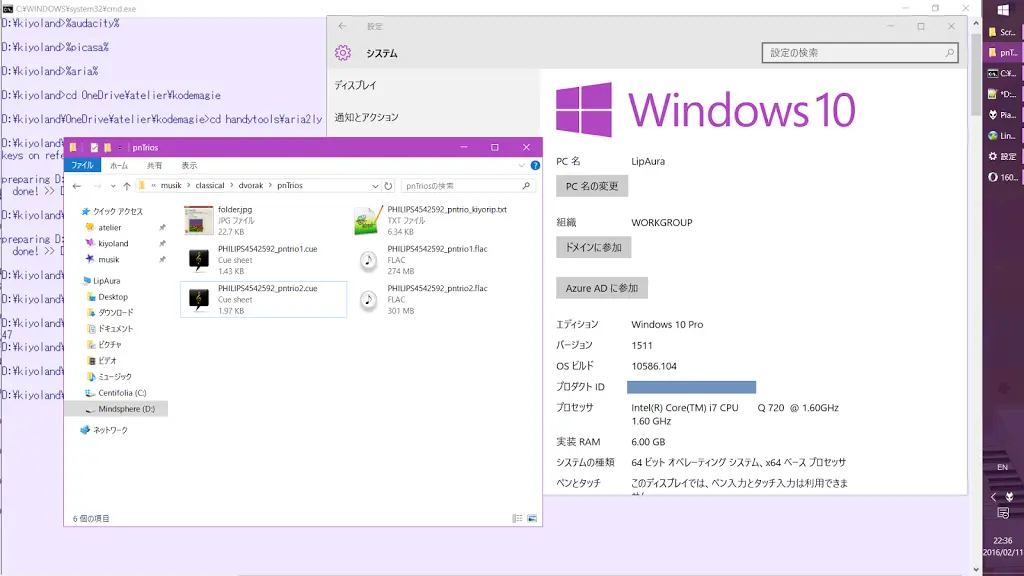Open ホーム ribbon tab

pyautogui.click(x=119, y=166)
